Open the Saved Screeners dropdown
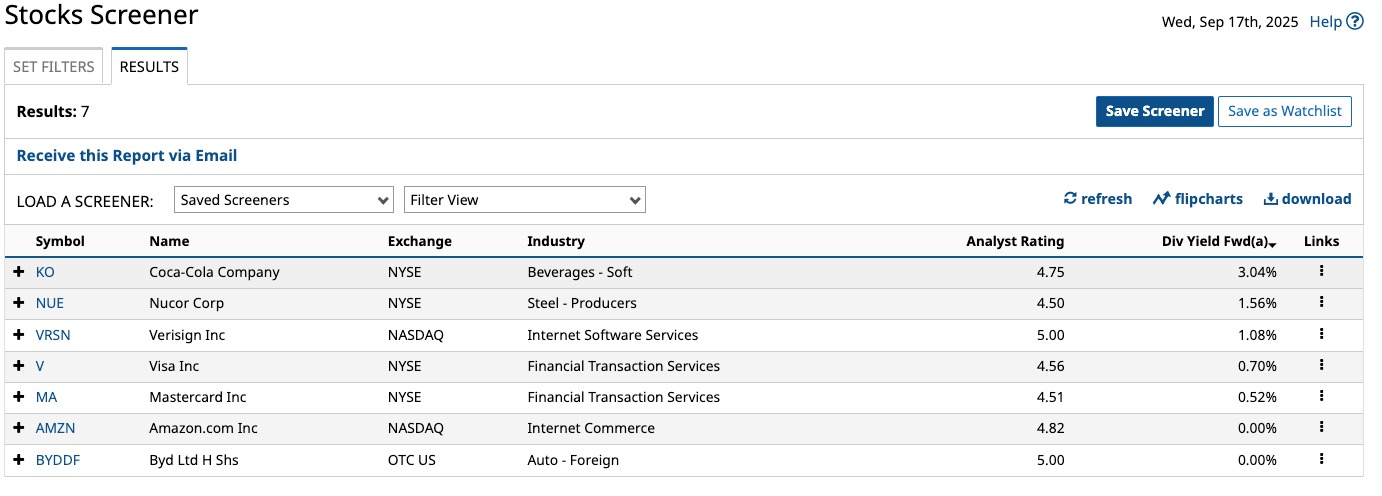1382x496 pixels. point(284,200)
